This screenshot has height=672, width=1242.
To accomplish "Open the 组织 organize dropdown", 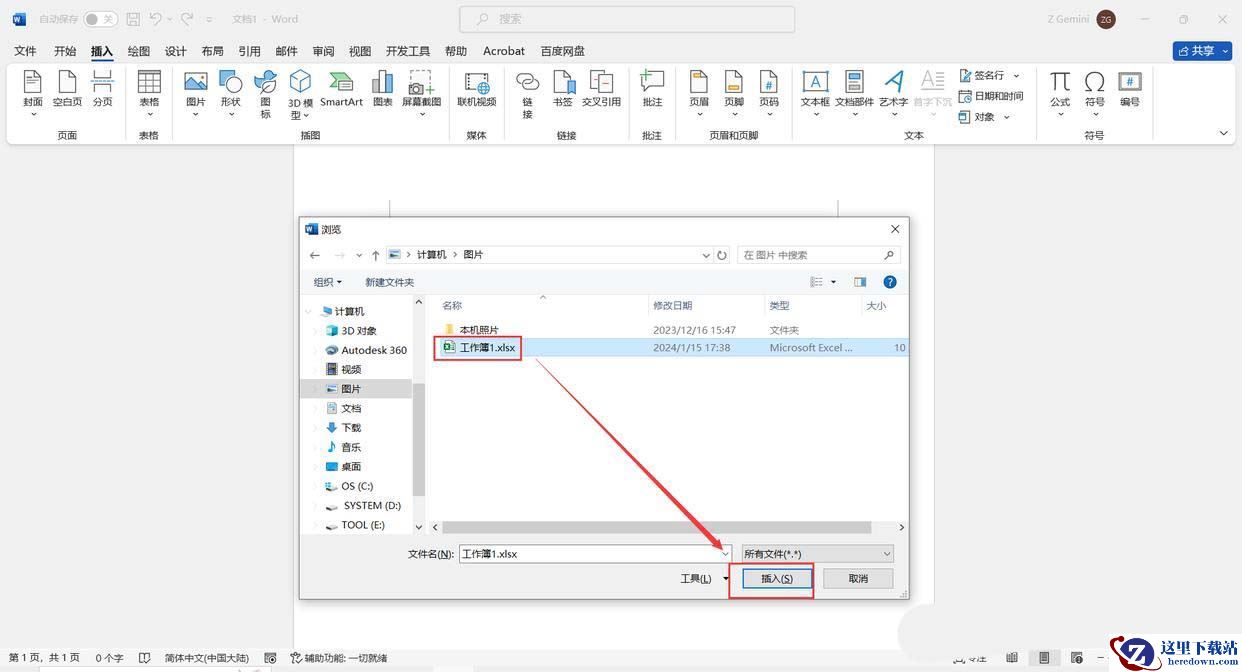I will (x=328, y=282).
